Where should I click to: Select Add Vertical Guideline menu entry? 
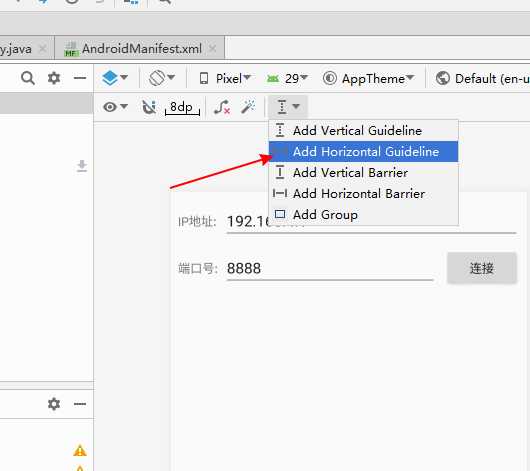pyautogui.click(x=363, y=131)
